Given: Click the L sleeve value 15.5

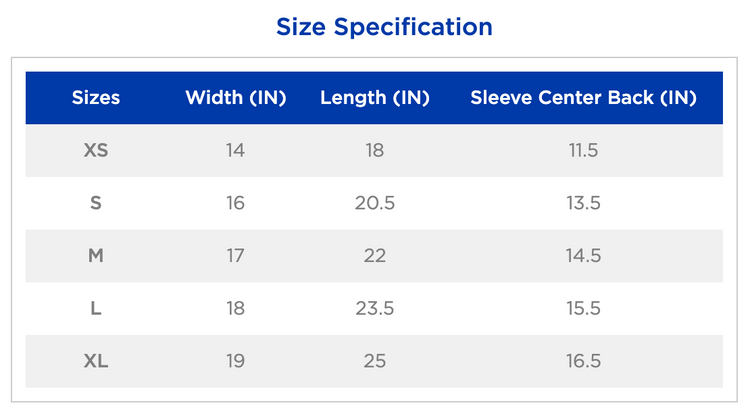Looking at the screenshot, I should coord(583,309).
